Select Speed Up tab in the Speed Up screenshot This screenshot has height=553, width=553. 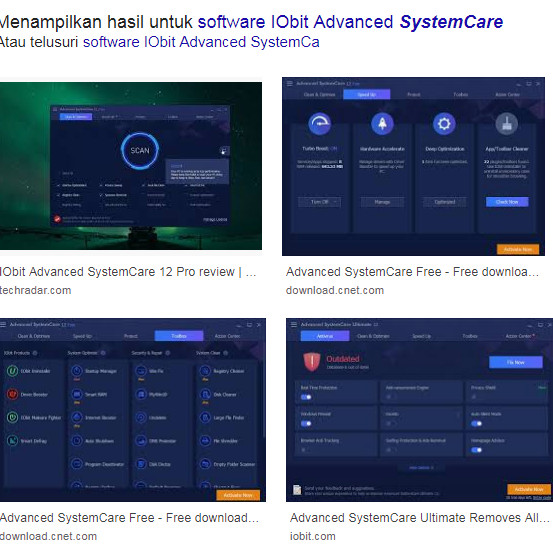(x=366, y=95)
